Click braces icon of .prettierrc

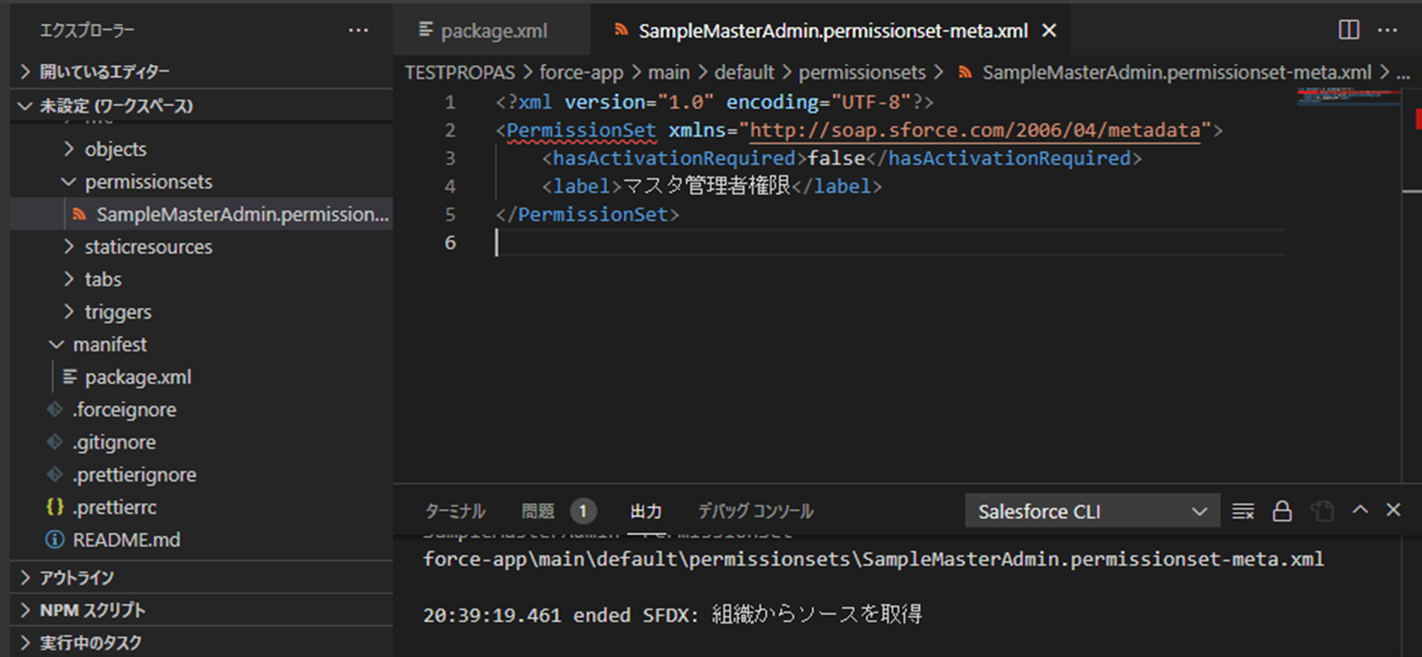55,507
